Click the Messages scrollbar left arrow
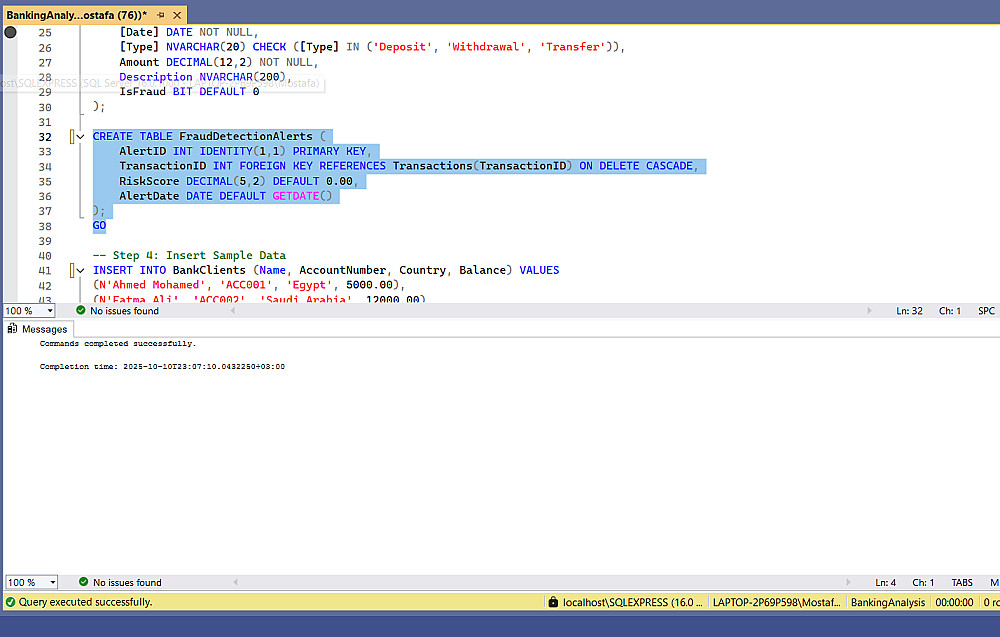The height and width of the screenshot is (637, 1000). pyautogui.click(x=235, y=582)
